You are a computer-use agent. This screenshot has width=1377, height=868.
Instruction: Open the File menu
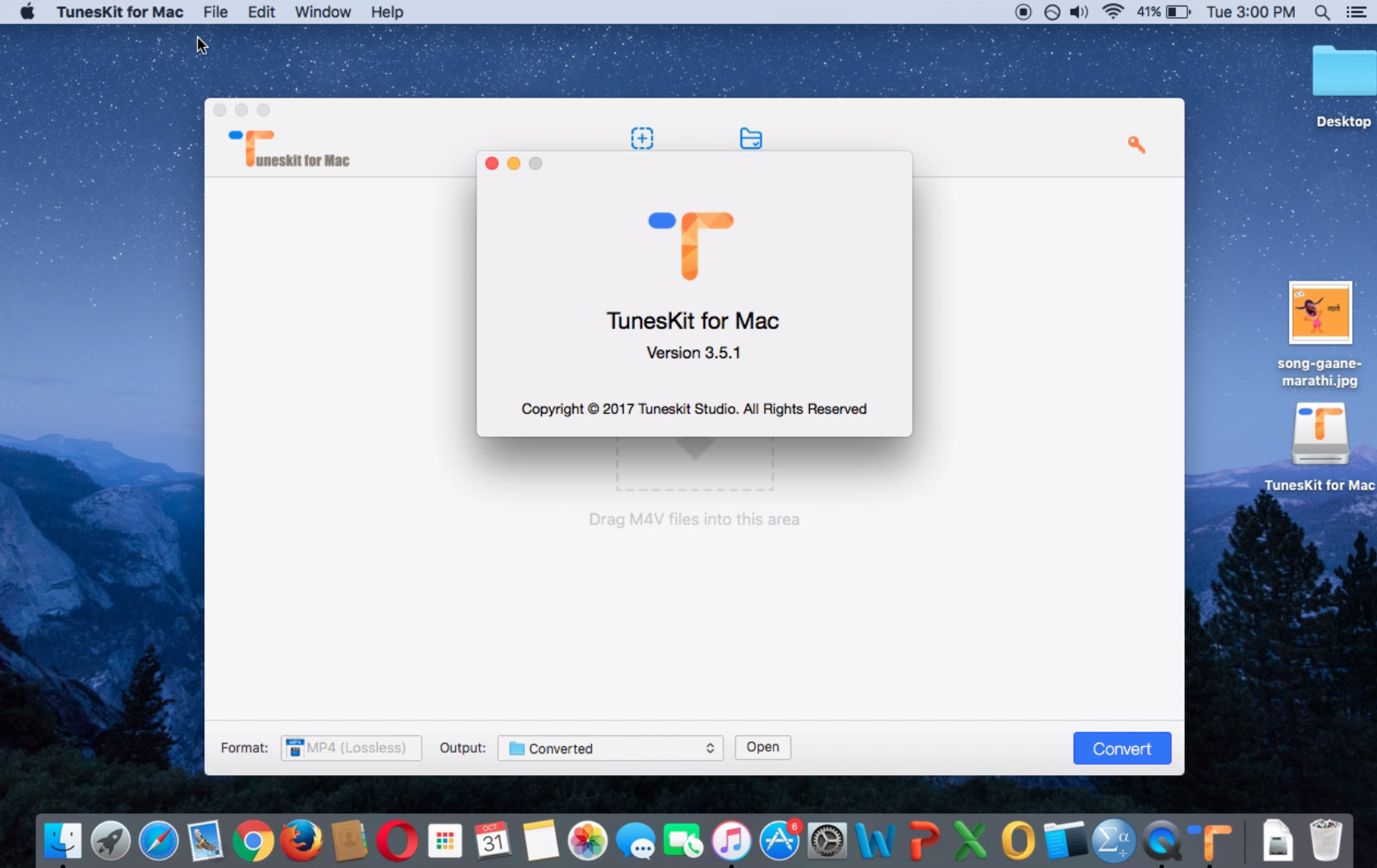tap(215, 12)
